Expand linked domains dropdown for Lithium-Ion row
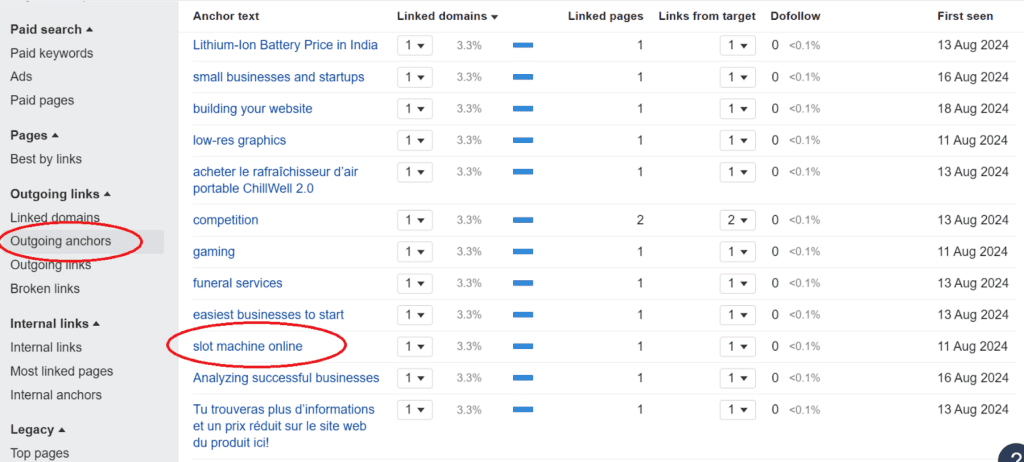Screen dimensions: 1024x462 [x=415, y=45]
